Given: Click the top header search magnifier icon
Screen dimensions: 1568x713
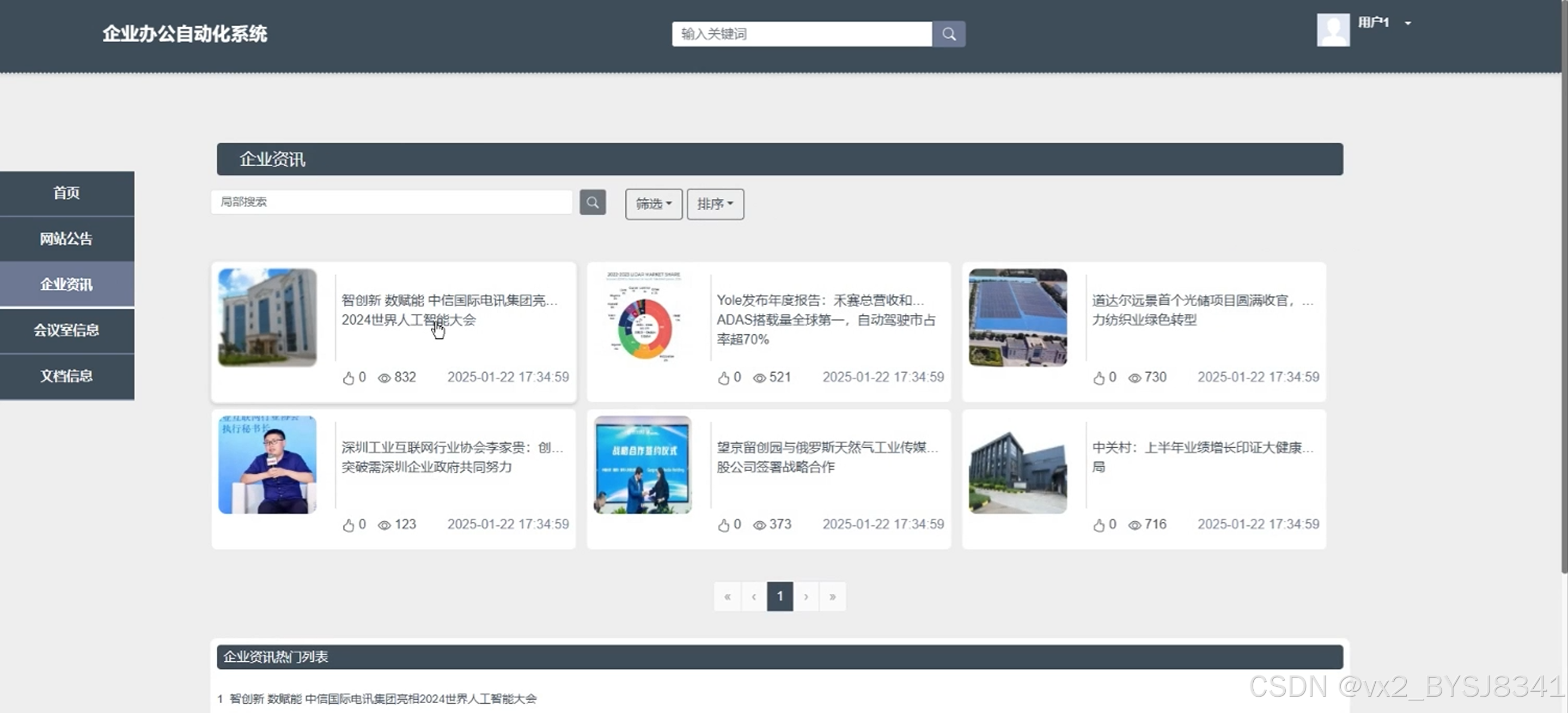Looking at the screenshot, I should point(948,34).
